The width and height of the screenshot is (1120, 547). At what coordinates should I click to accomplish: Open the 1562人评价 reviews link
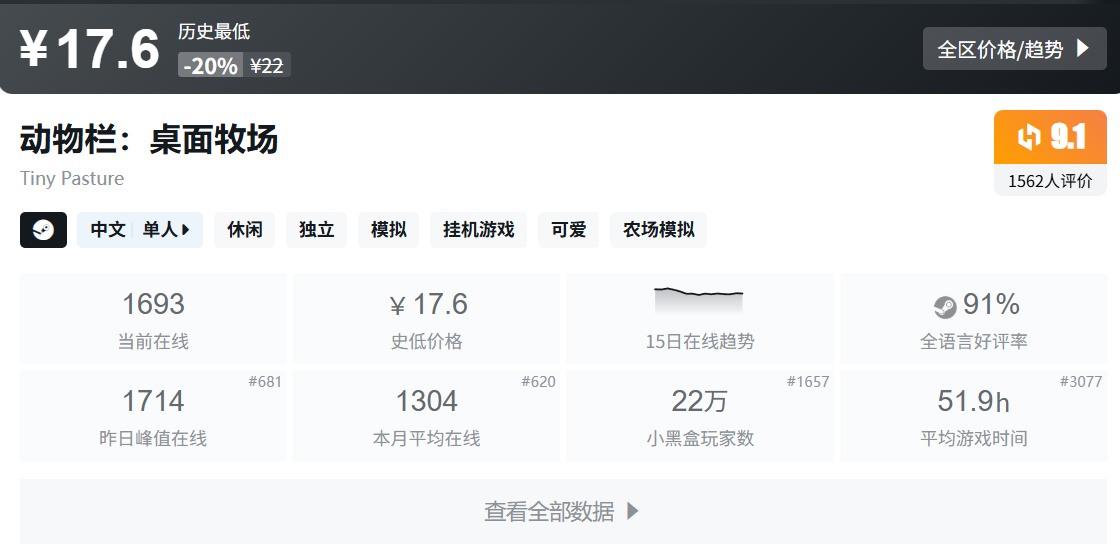click(x=1050, y=181)
